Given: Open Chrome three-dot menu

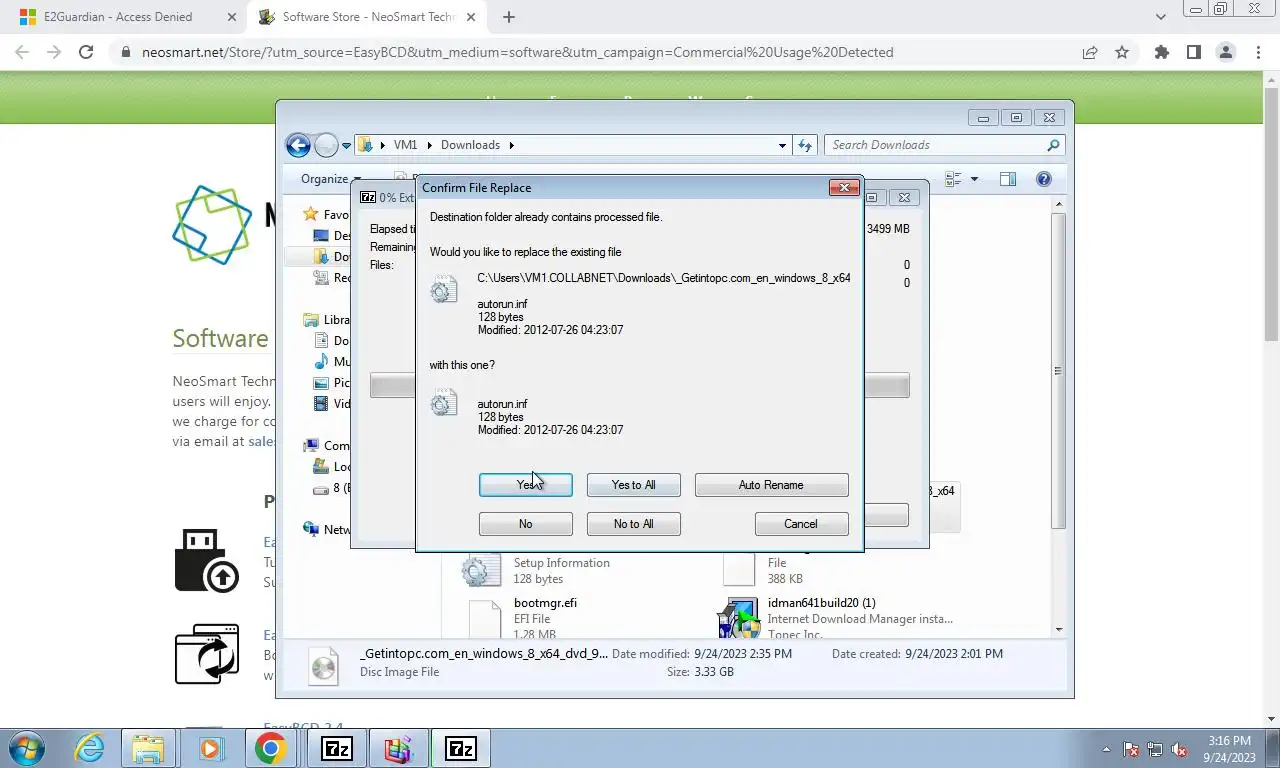Looking at the screenshot, I should [x=1257, y=52].
